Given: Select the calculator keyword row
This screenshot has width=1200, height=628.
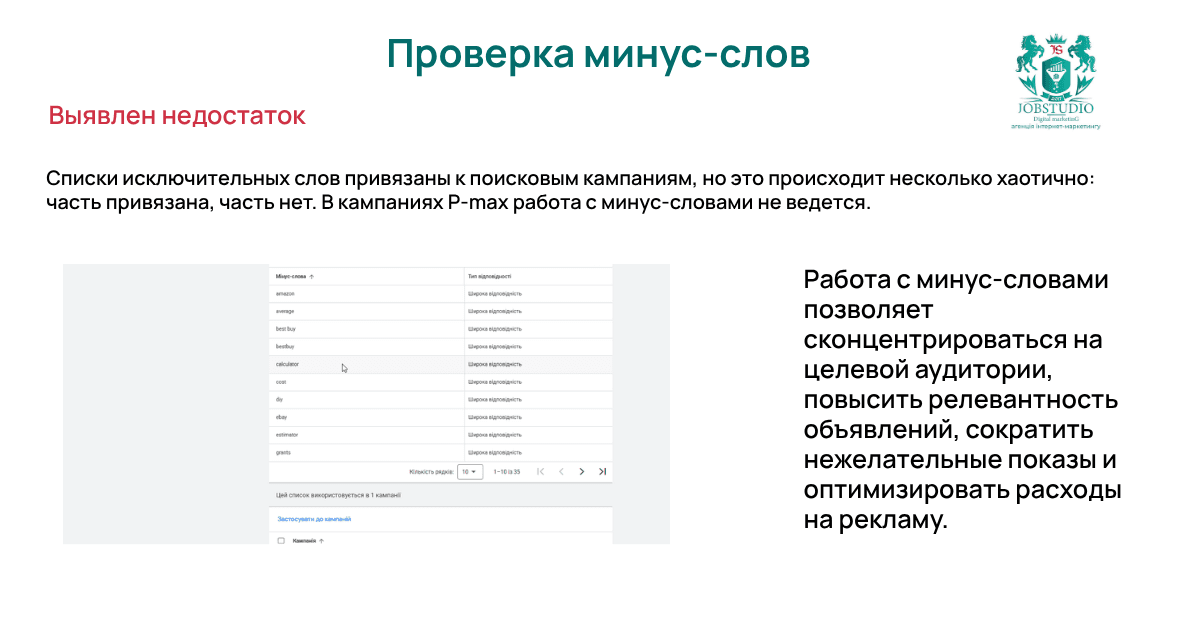Looking at the screenshot, I should click(x=441, y=364).
